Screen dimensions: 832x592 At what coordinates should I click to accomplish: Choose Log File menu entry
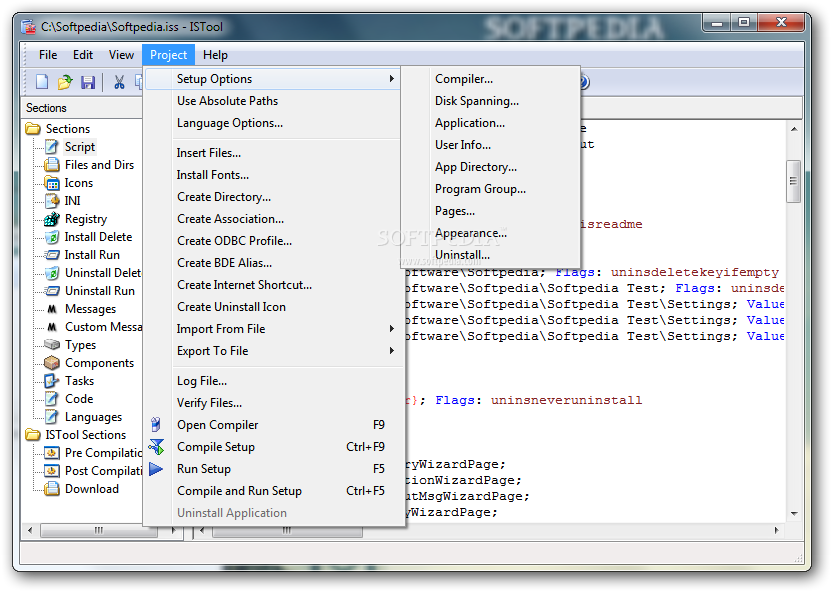tap(273, 381)
